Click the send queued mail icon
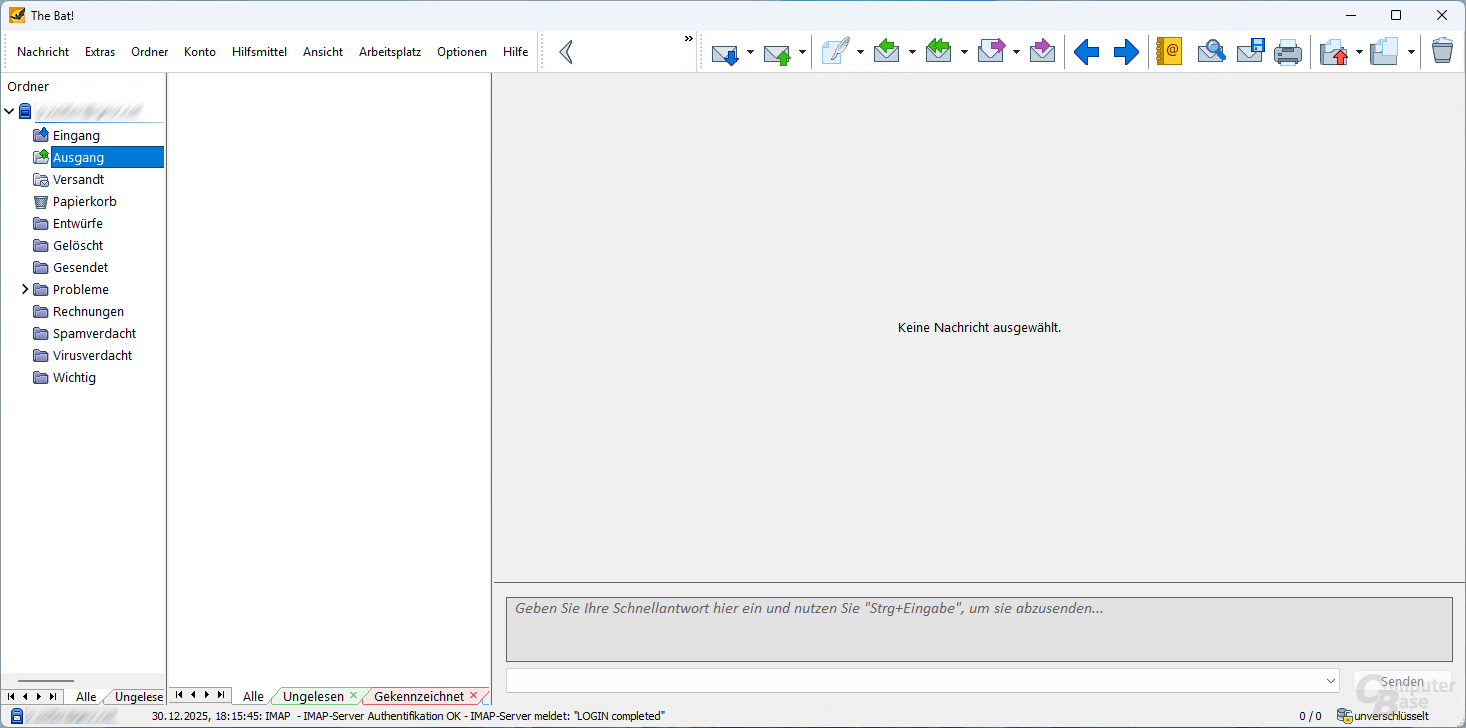The image size is (1466, 728). [x=778, y=52]
